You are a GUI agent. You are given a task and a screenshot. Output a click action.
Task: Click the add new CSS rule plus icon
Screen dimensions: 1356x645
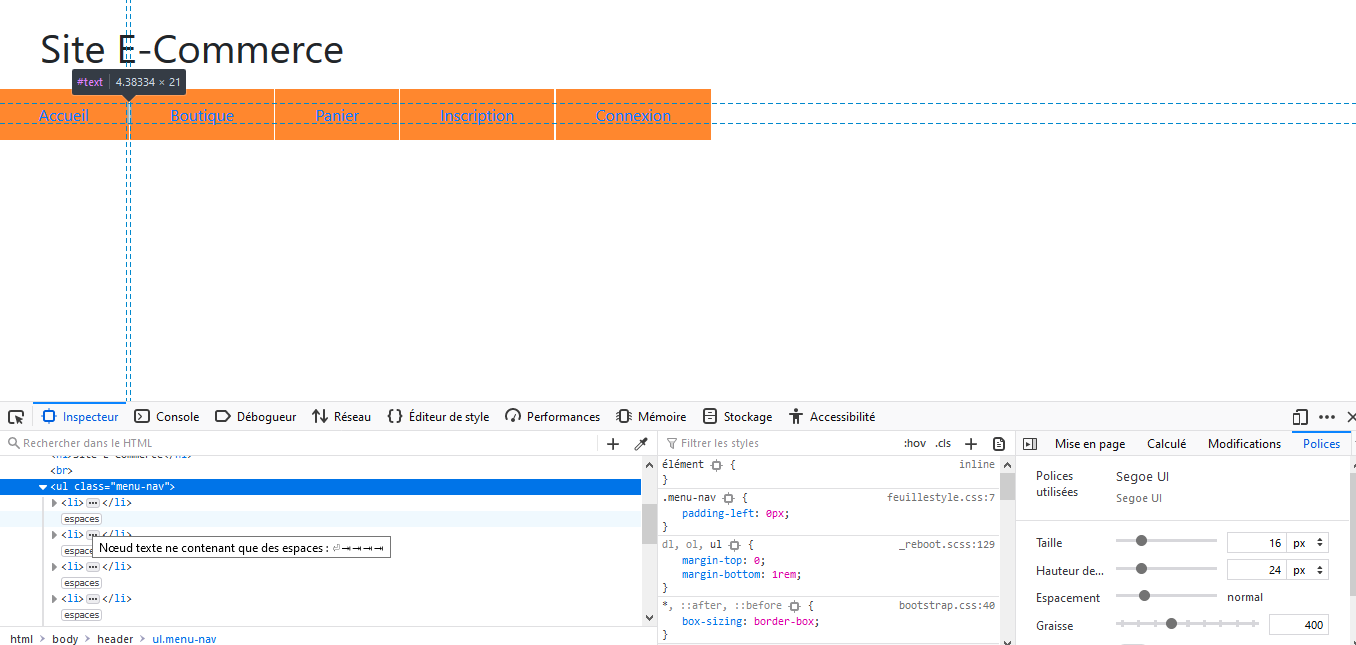click(x=970, y=443)
